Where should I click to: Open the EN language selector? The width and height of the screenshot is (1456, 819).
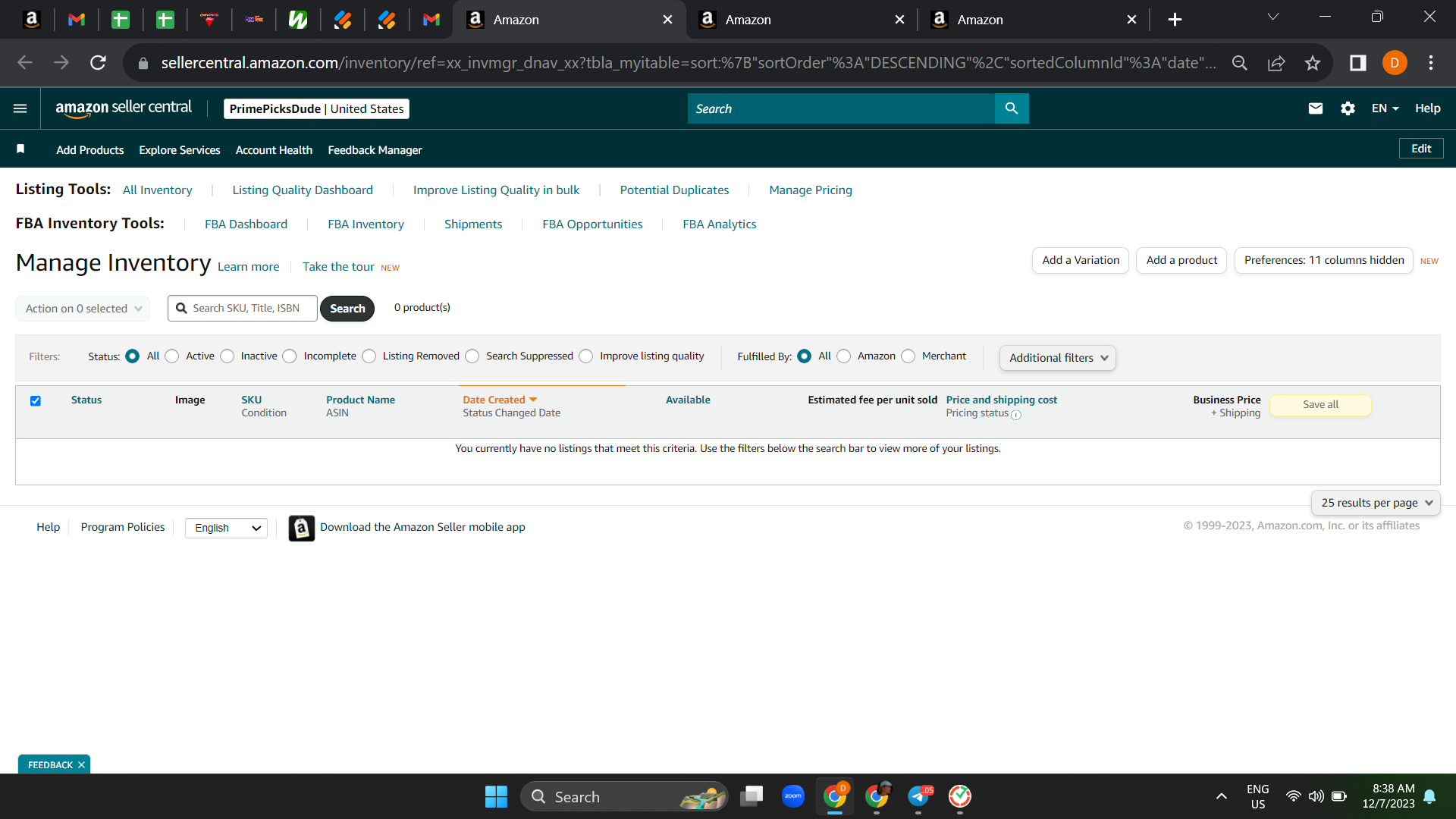[x=1385, y=108]
